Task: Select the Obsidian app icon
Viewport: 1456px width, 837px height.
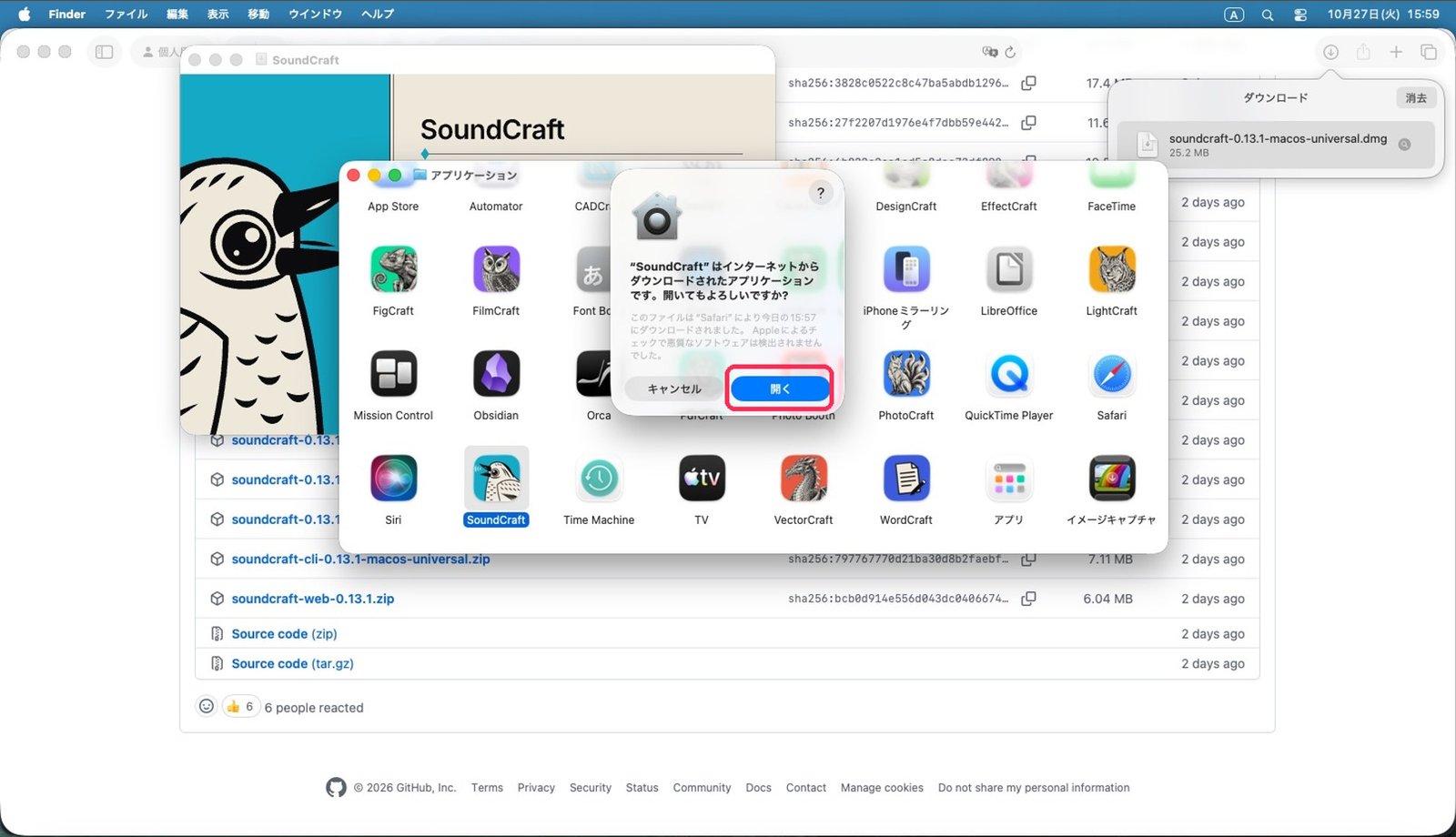Action: click(x=496, y=374)
